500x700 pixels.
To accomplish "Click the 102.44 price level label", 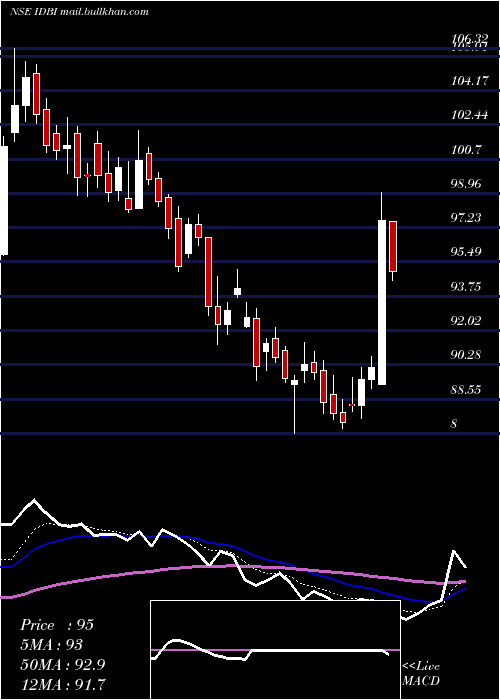I will pyautogui.click(x=470, y=115).
